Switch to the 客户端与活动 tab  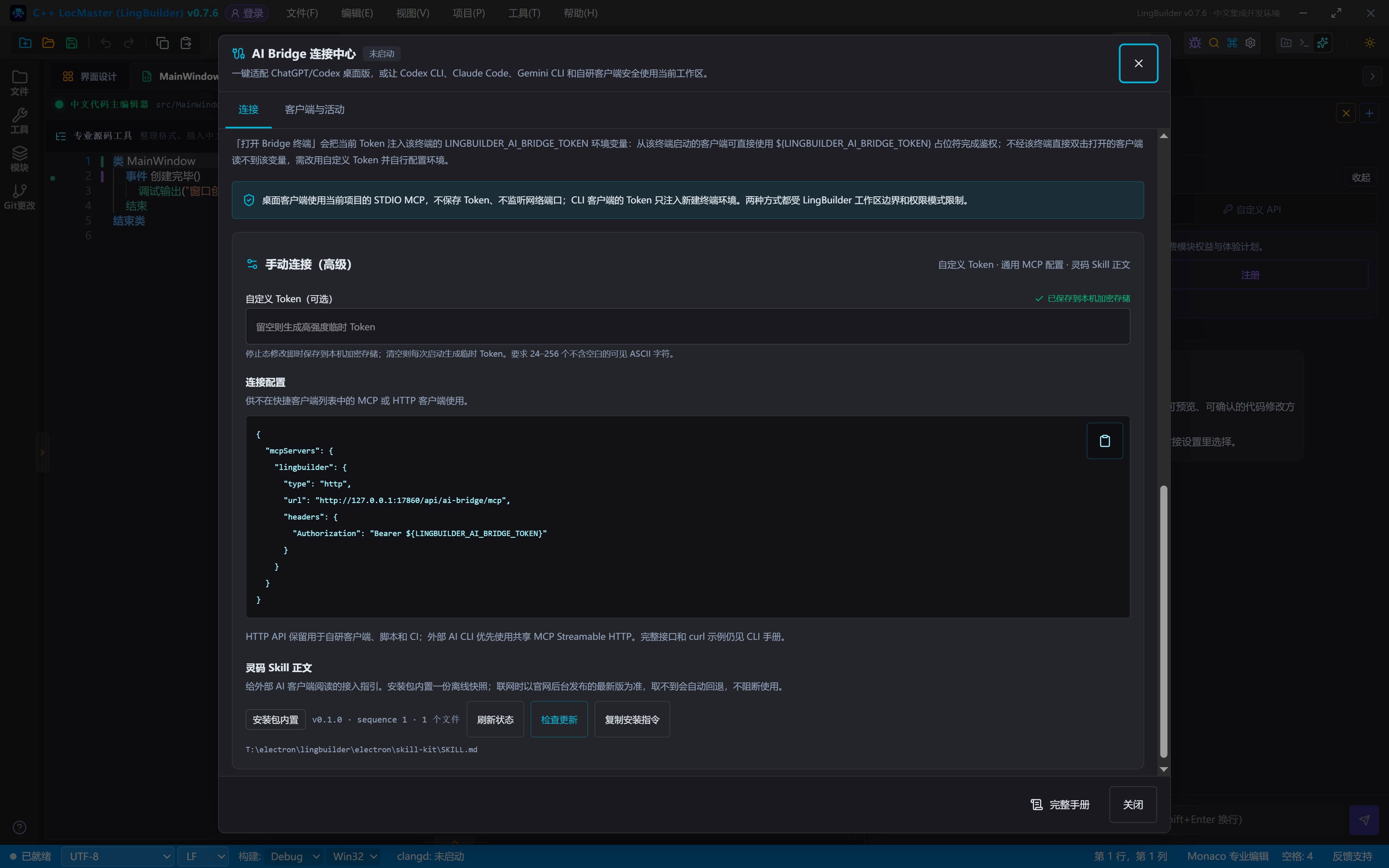(315, 110)
